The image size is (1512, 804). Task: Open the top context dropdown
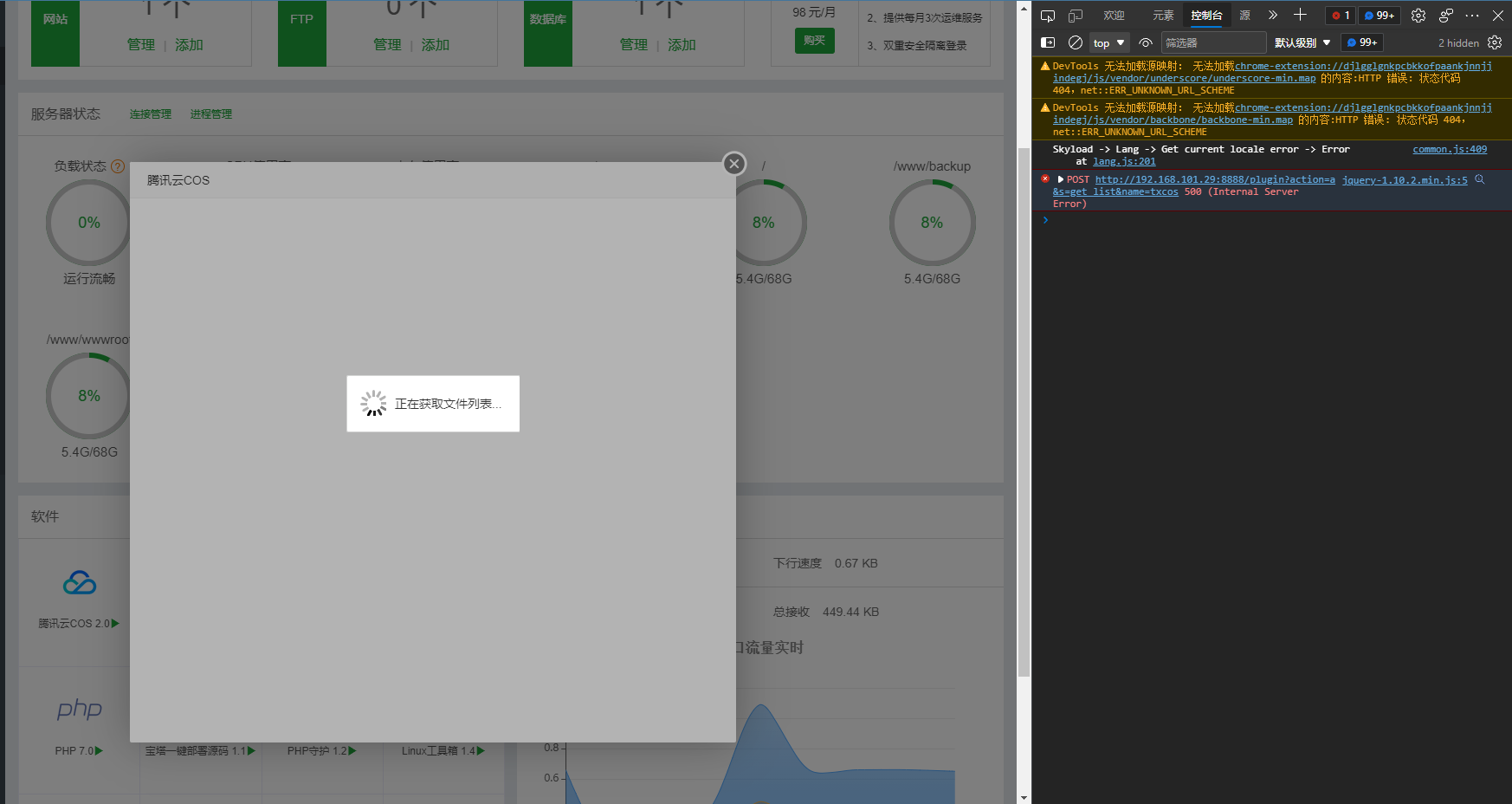(1108, 42)
